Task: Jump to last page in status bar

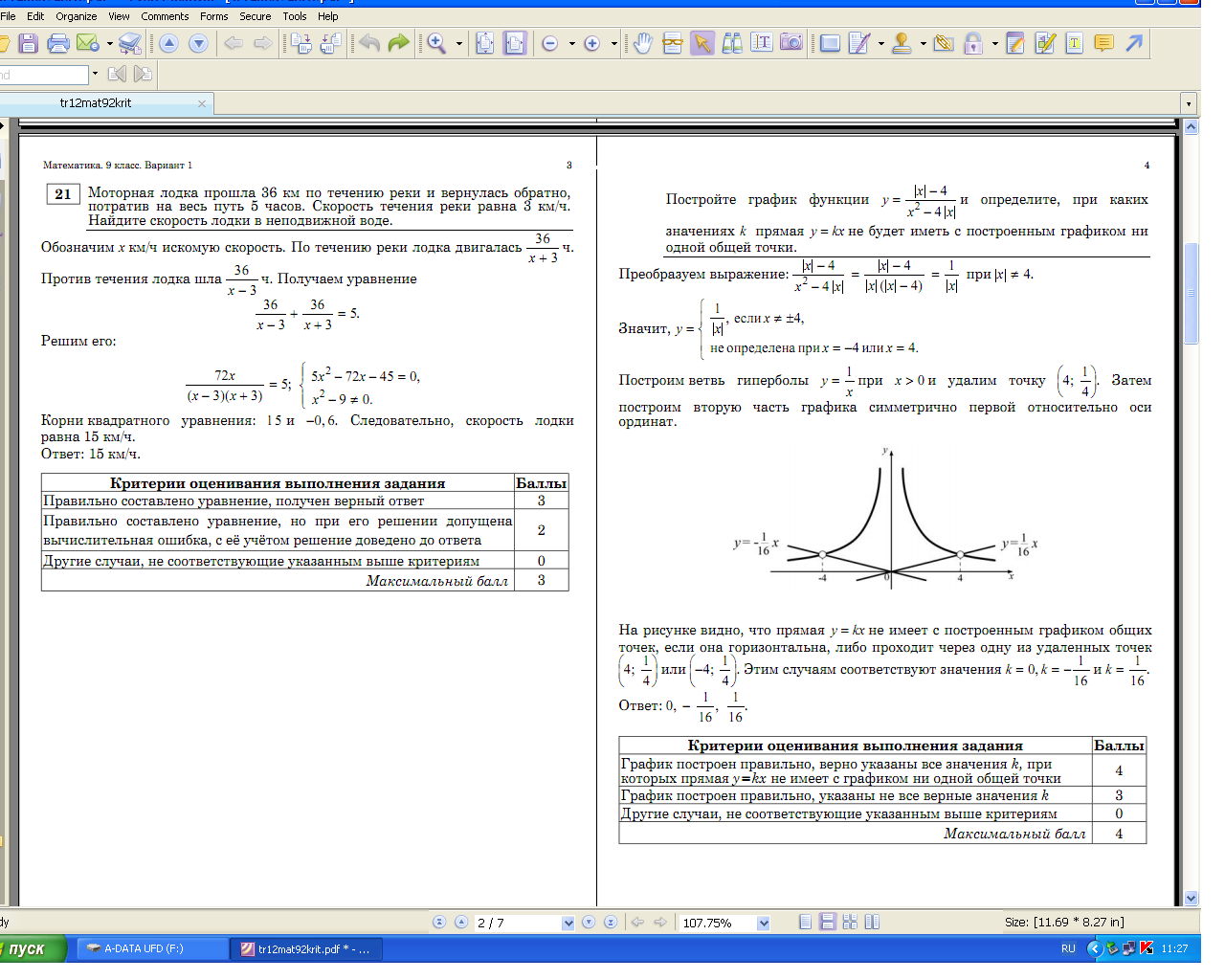Action: [x=611, y=923]
